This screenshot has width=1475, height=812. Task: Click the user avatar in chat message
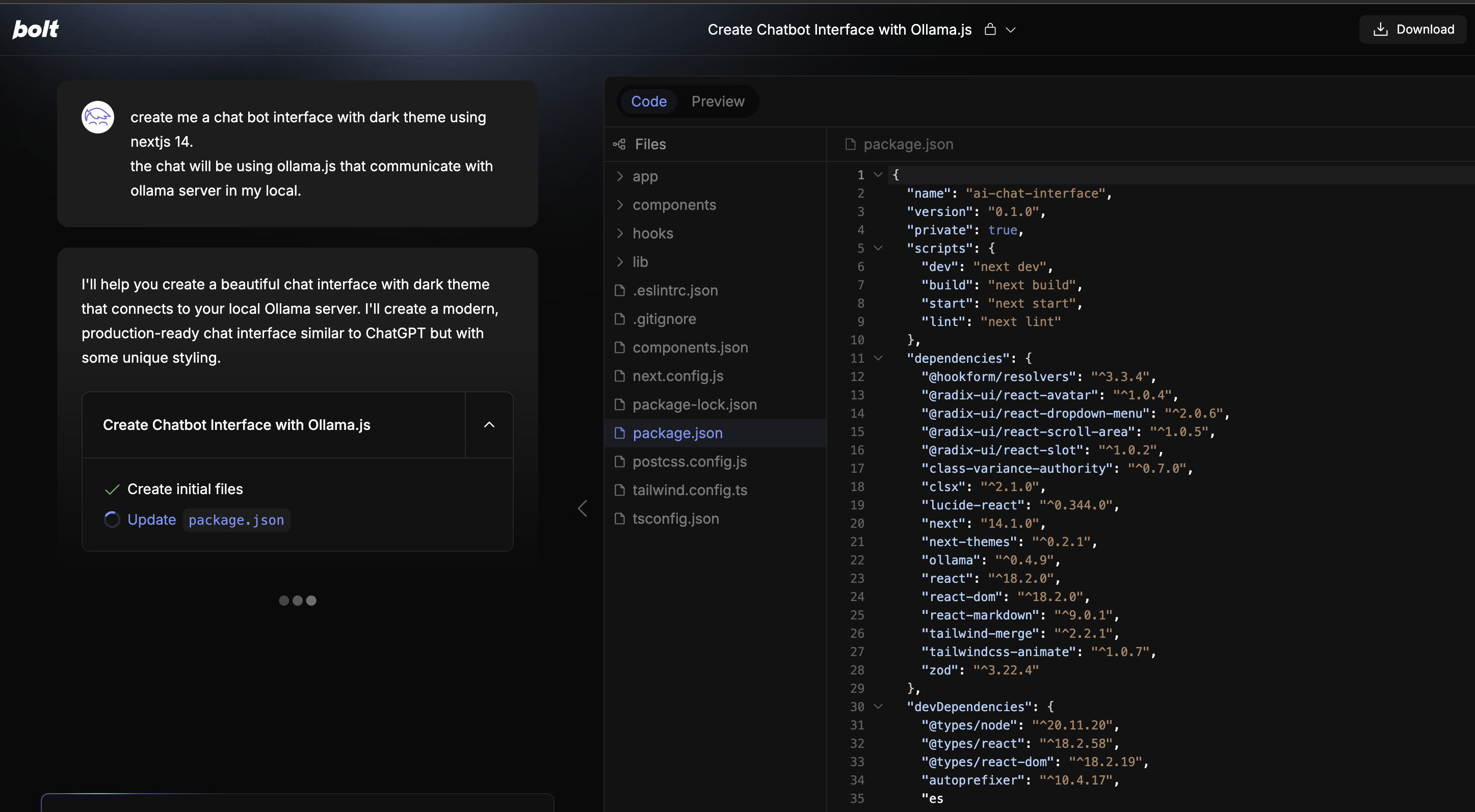pos(98,117)
